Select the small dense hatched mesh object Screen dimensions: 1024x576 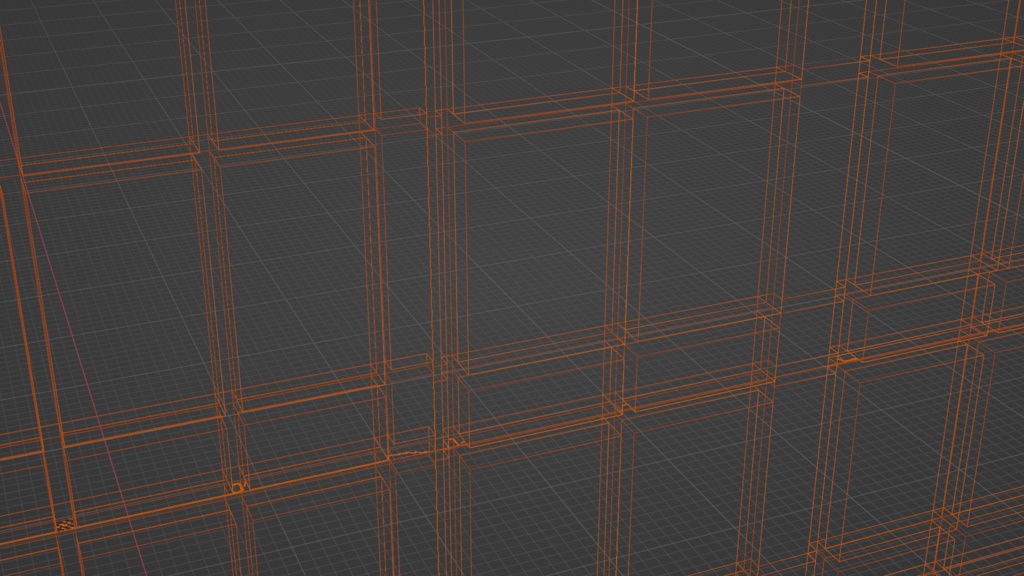tap(65, 525)
